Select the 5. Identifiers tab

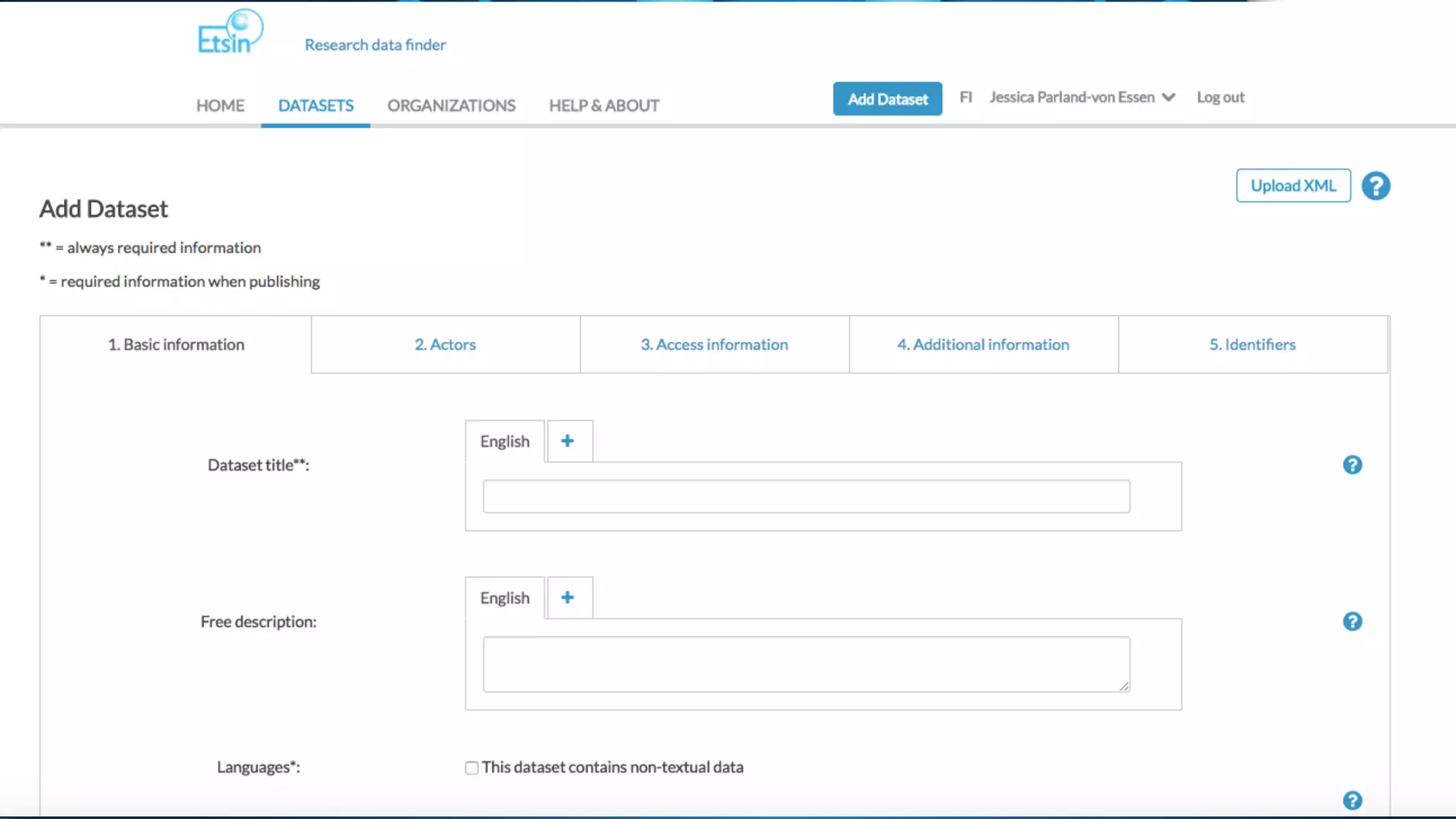(1252, 345)
